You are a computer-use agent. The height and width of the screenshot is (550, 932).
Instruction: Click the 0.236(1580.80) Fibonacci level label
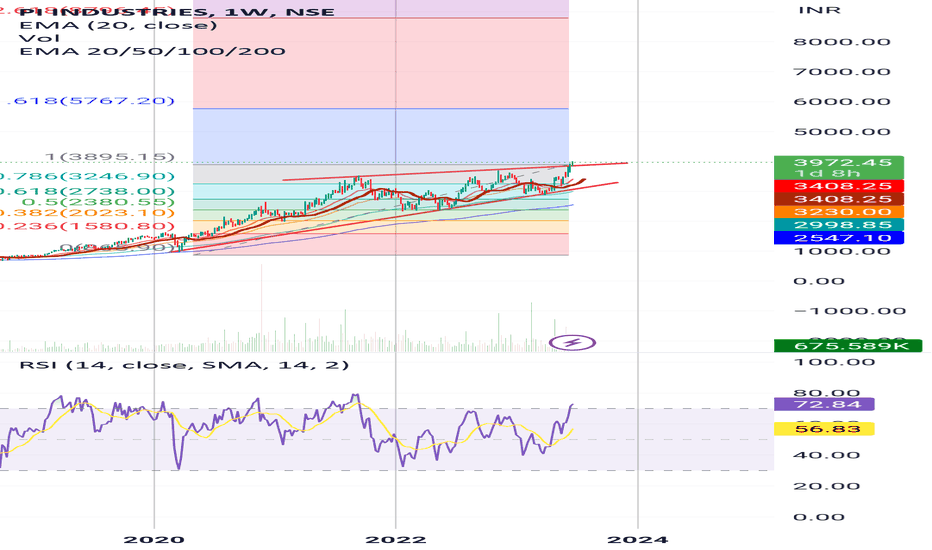pyautogui.click(x=87, y=226)
